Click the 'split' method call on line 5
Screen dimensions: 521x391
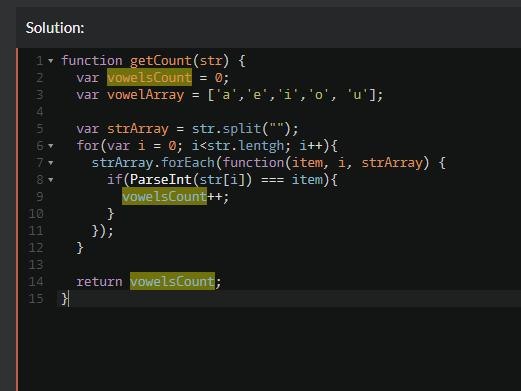click(x=242, y=129)
